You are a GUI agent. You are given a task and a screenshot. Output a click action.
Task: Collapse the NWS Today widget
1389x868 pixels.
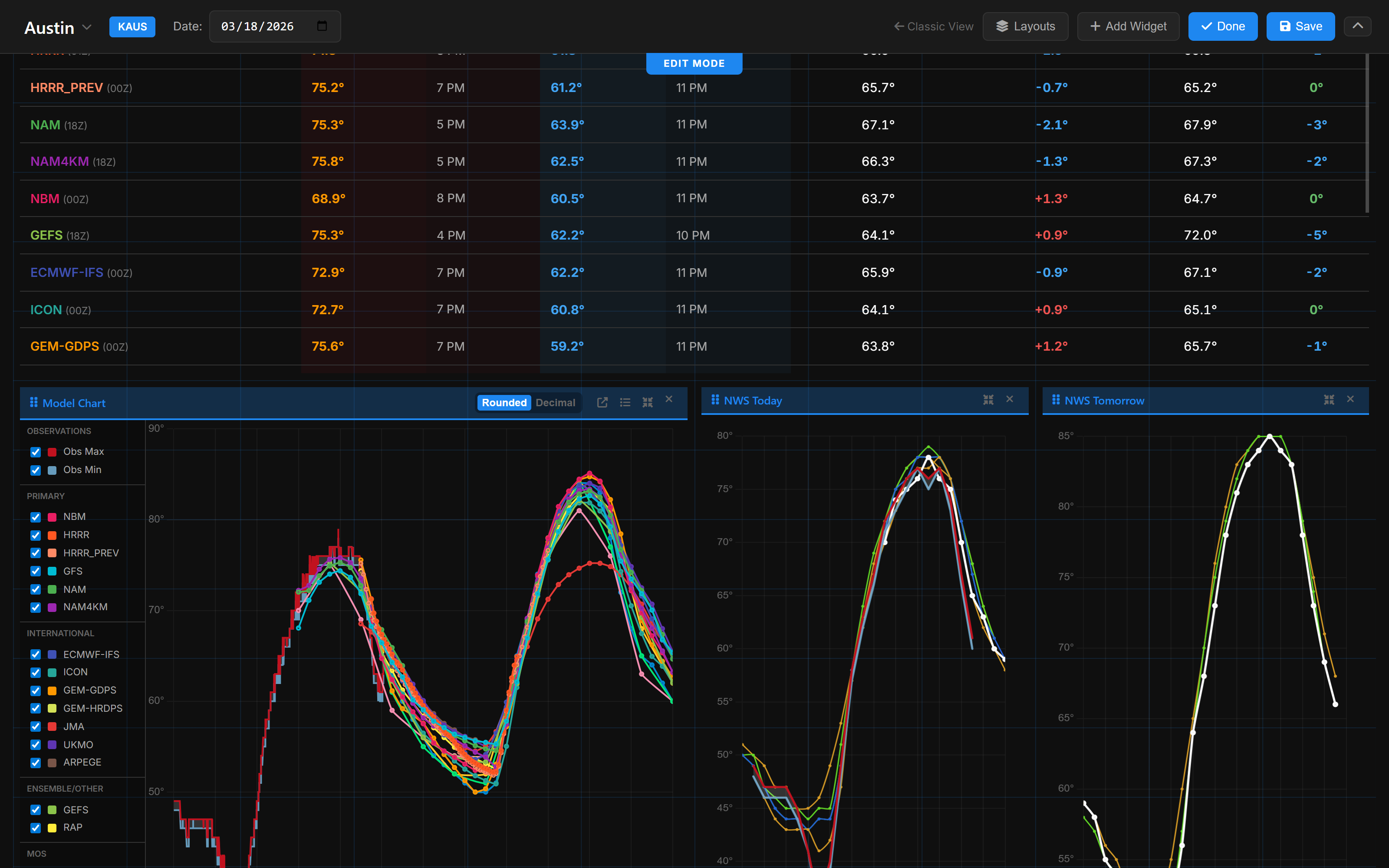(988, 400)
